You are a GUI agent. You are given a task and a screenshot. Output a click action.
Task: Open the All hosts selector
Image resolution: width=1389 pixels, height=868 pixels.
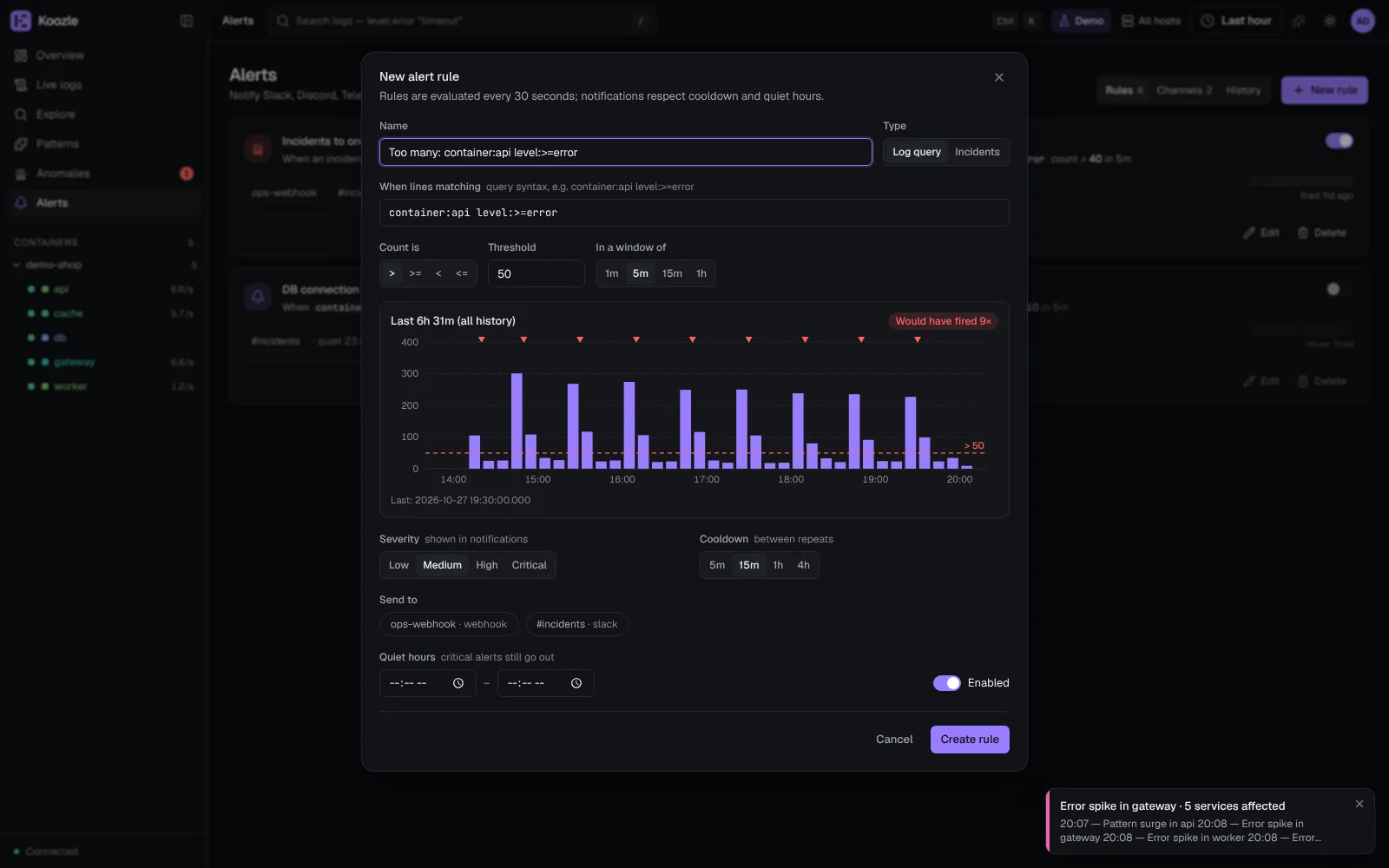1151,21
